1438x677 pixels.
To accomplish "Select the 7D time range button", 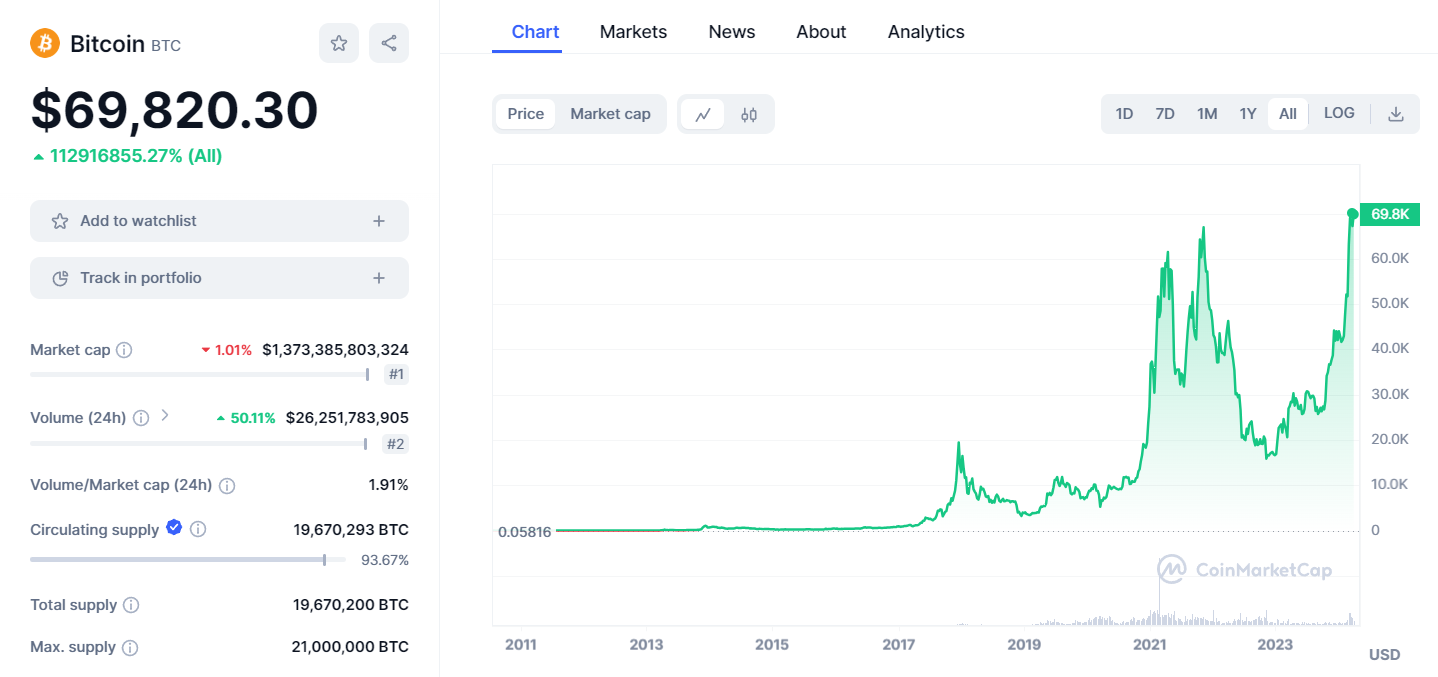I will click(1165, 114).
